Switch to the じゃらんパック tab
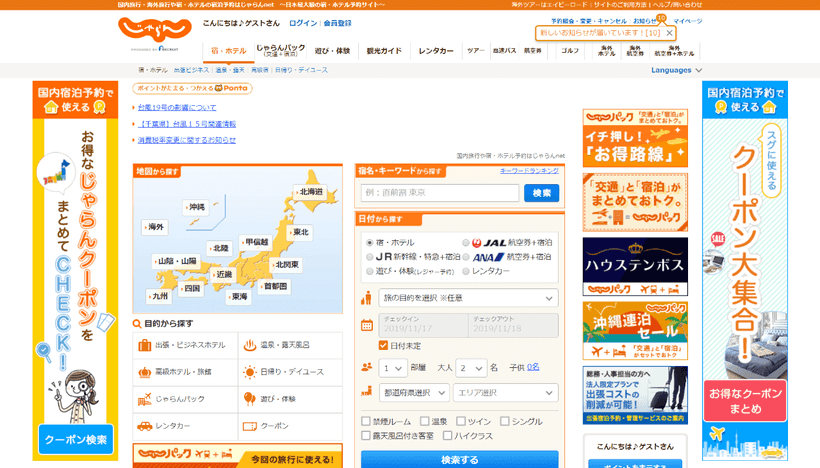This screenshot has height=468, width=820. click(x=280, y=51)
